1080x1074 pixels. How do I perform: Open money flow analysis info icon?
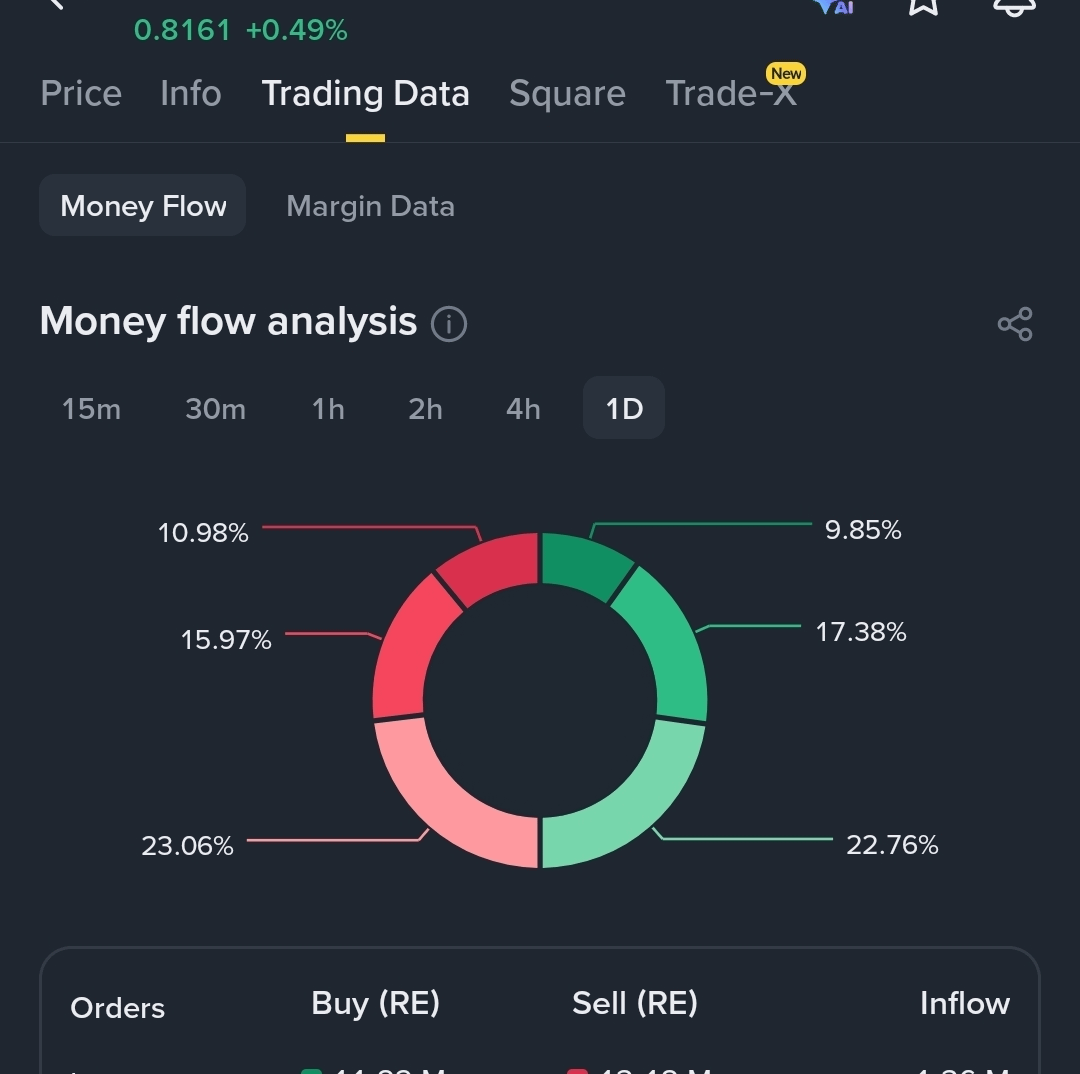(449, 324)
